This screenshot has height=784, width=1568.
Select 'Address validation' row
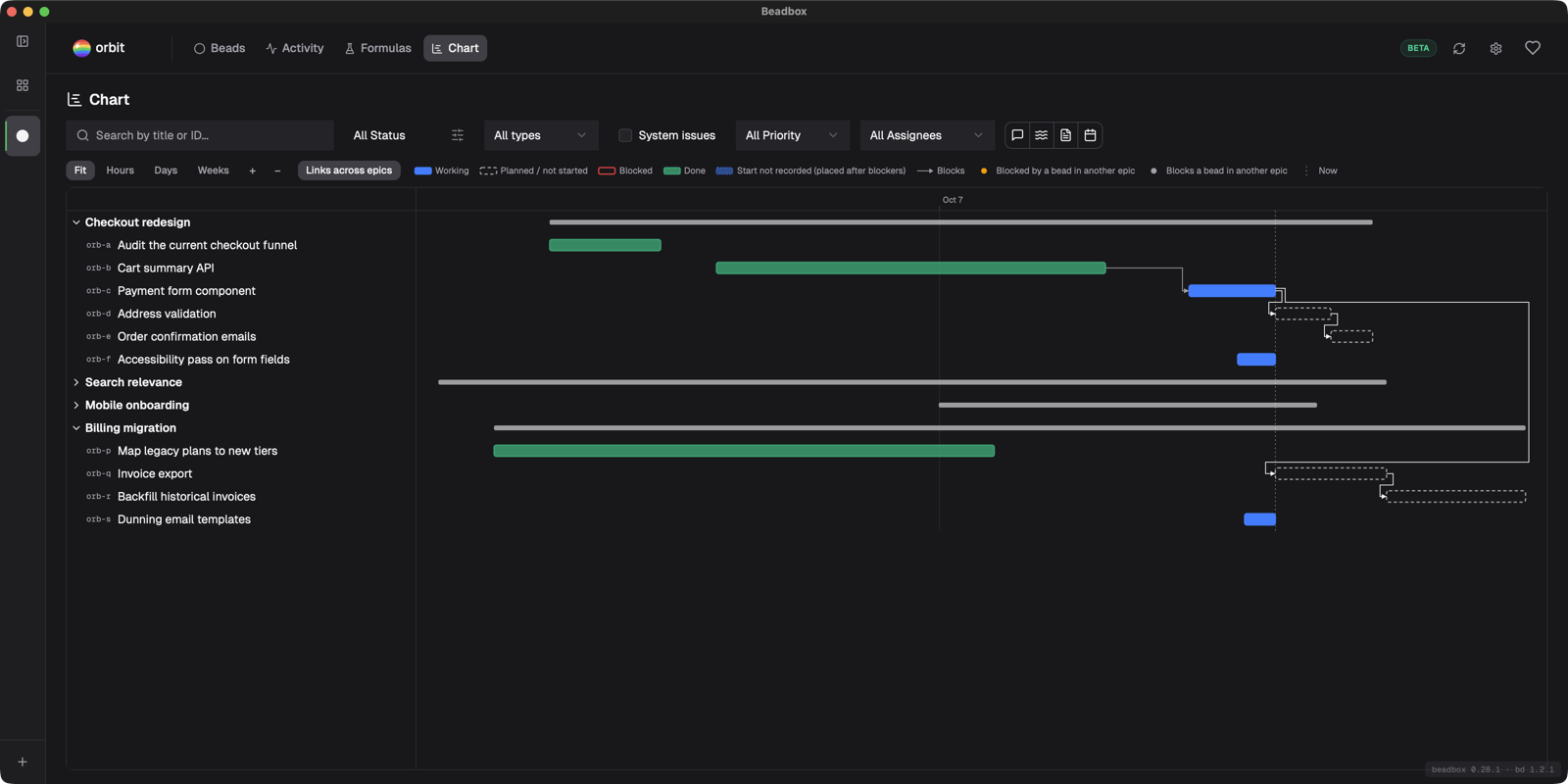241,314
